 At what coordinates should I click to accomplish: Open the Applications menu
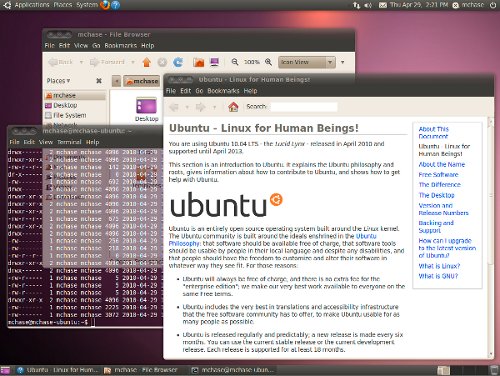point(32,5)
